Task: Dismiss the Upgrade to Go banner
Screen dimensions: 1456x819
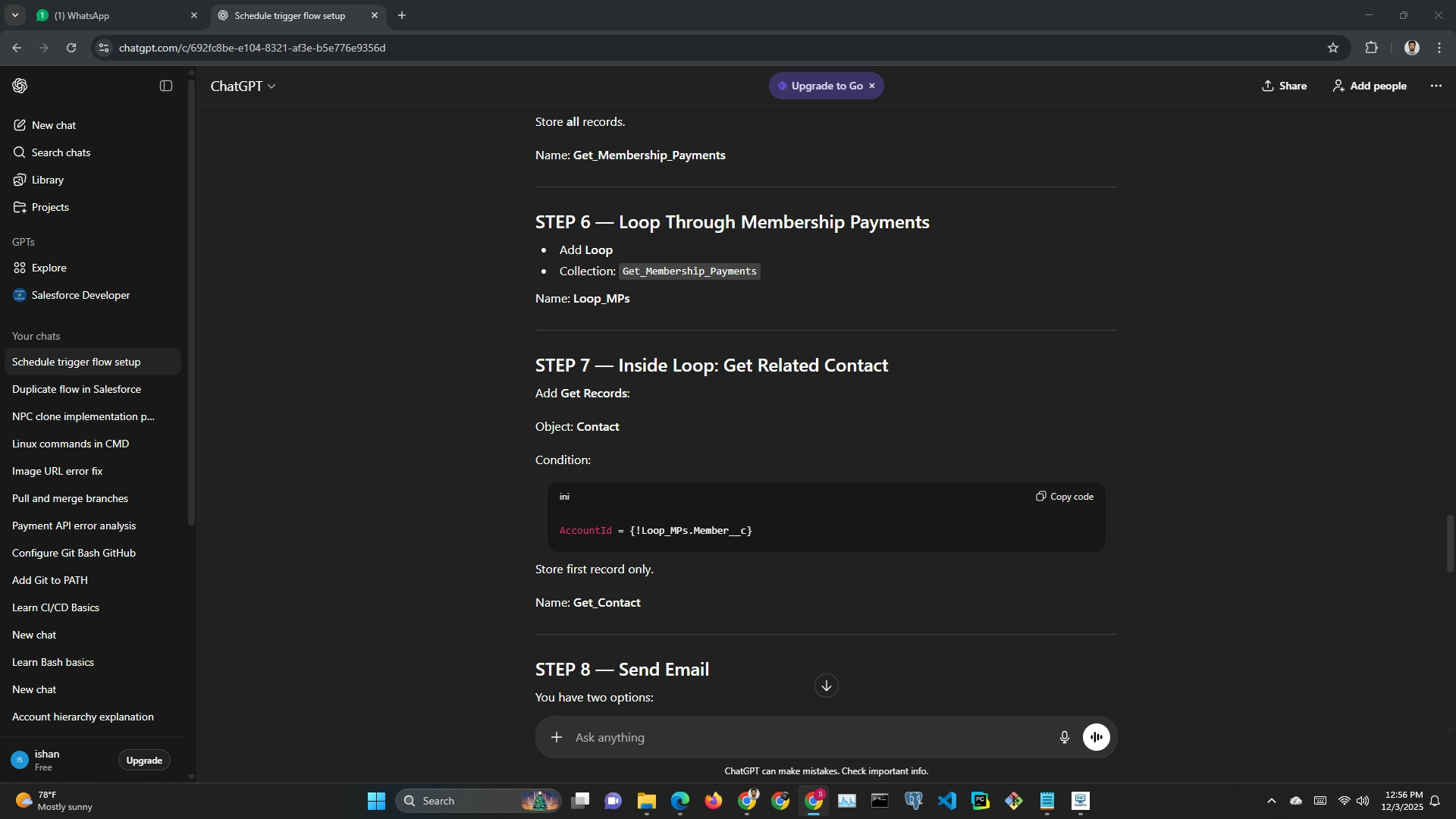Action: pyautogui.click(x=872, y=86)
